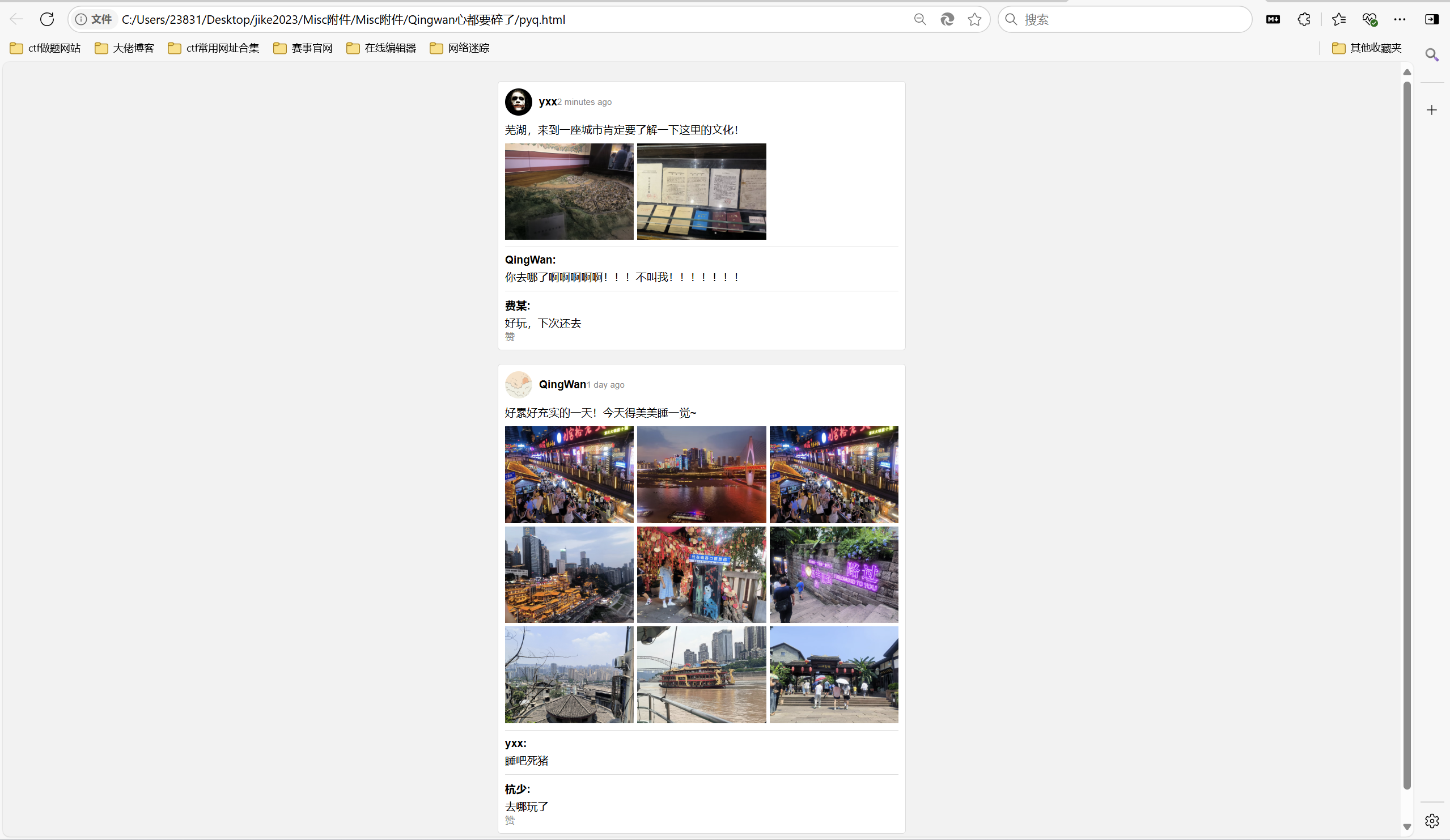Open the ctf常用网址合集 bookmark folder
Image resolution: width=1450 pixels, height=840 pixels.
(x=214, y=48)
